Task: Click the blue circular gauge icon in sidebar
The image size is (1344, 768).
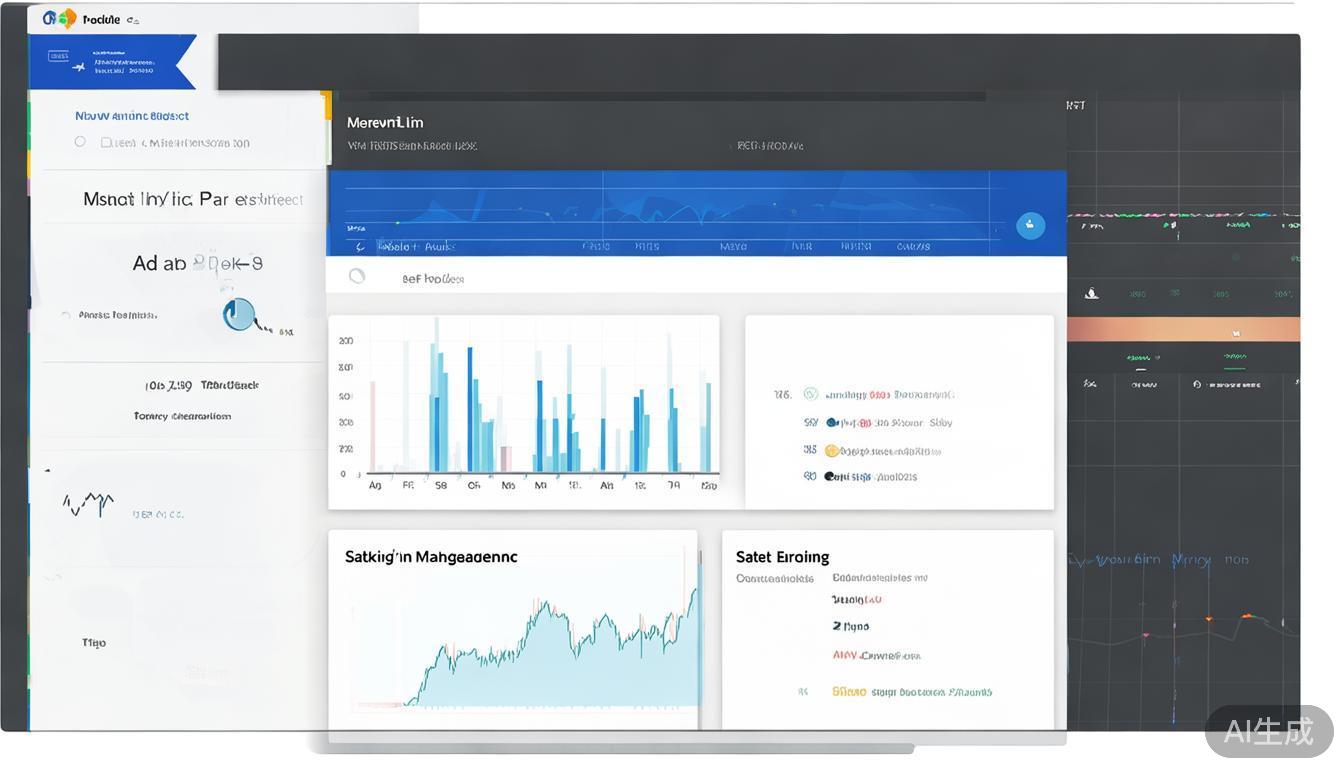Action: 239,314
